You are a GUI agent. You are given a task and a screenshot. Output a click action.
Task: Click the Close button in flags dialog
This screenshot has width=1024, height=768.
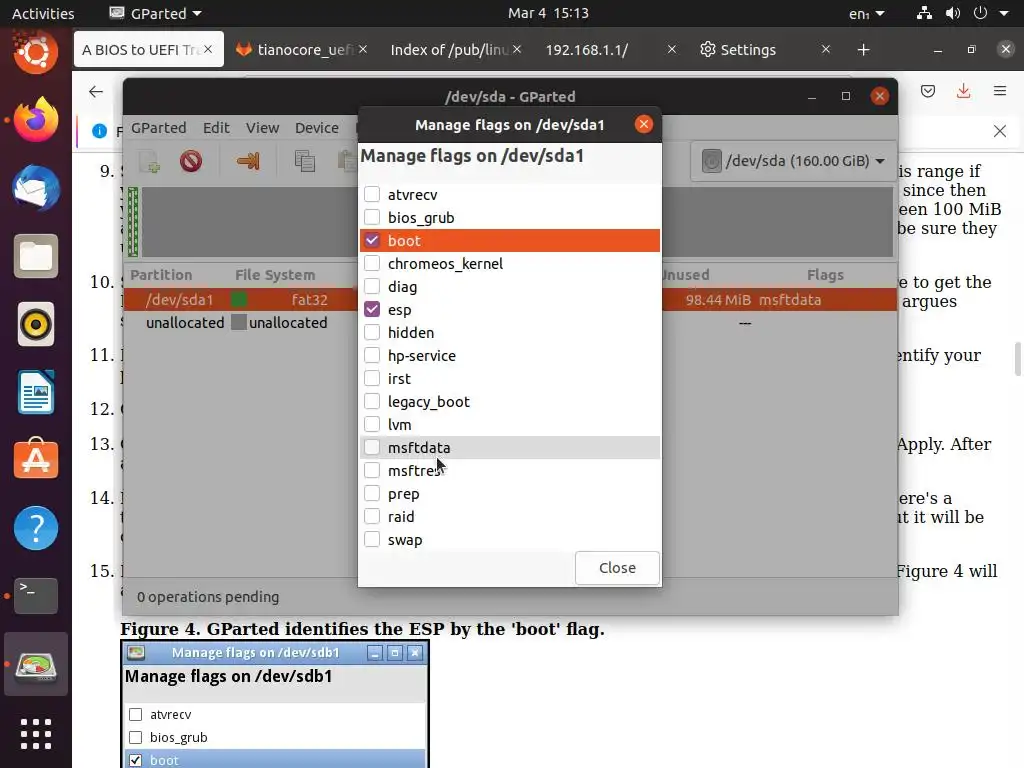coord(617,568)
